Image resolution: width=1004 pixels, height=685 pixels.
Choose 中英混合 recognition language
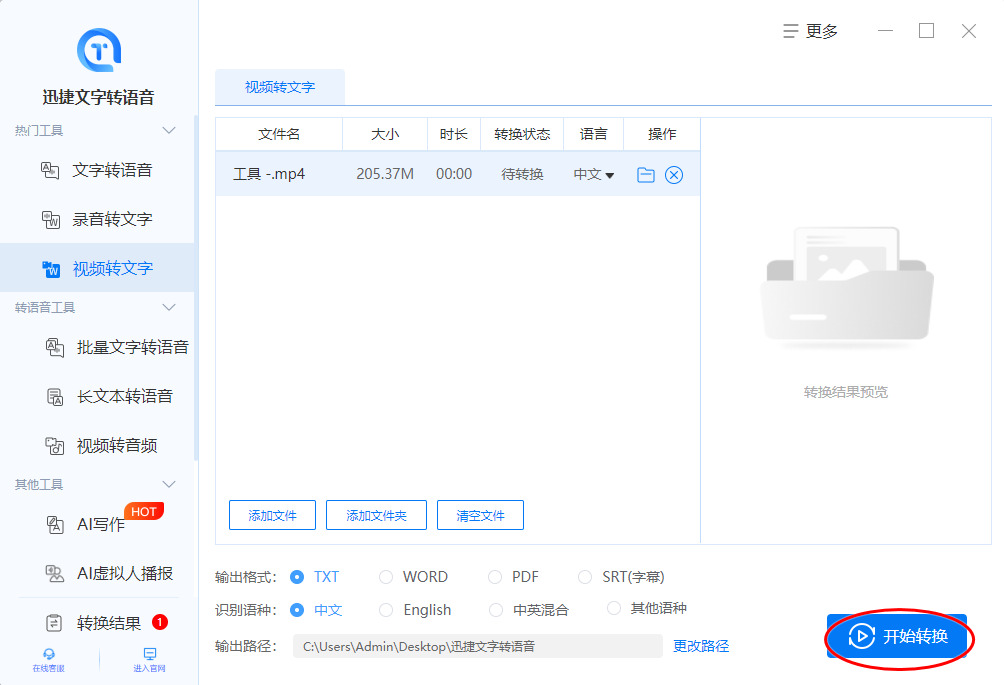[x=495, y=610]
